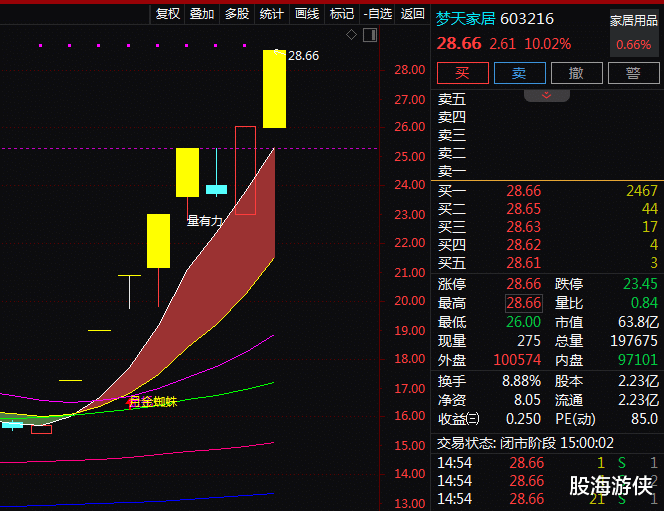Open 统计 statistics tool
Viewport: 664px width, 511px height.
coord(271,14)
